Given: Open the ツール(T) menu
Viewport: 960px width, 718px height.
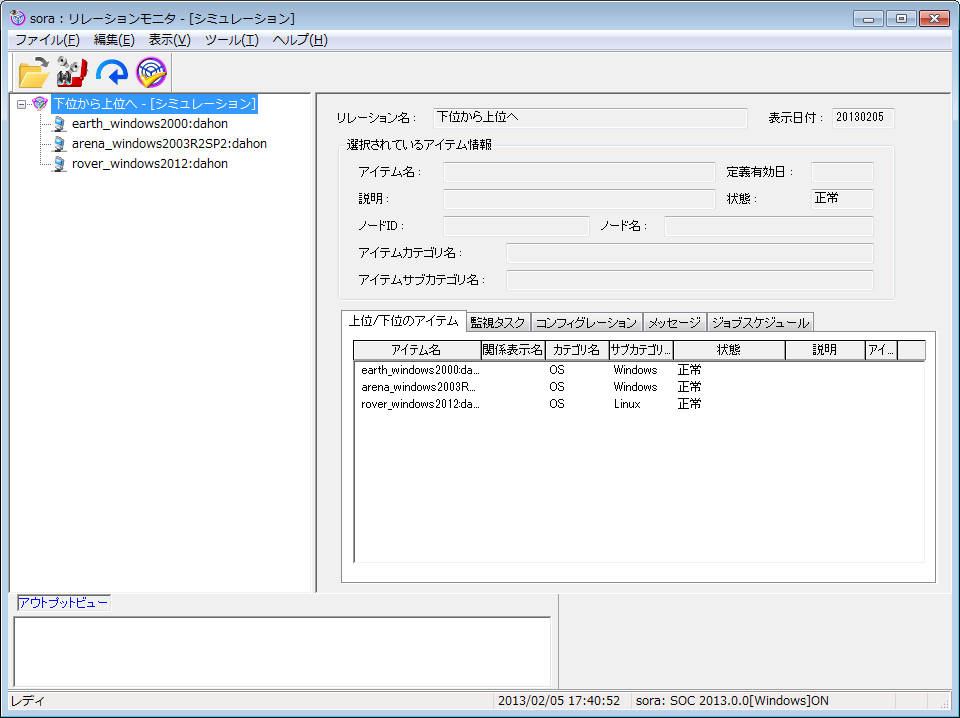Looking at the screenshot, I should 231,40.
